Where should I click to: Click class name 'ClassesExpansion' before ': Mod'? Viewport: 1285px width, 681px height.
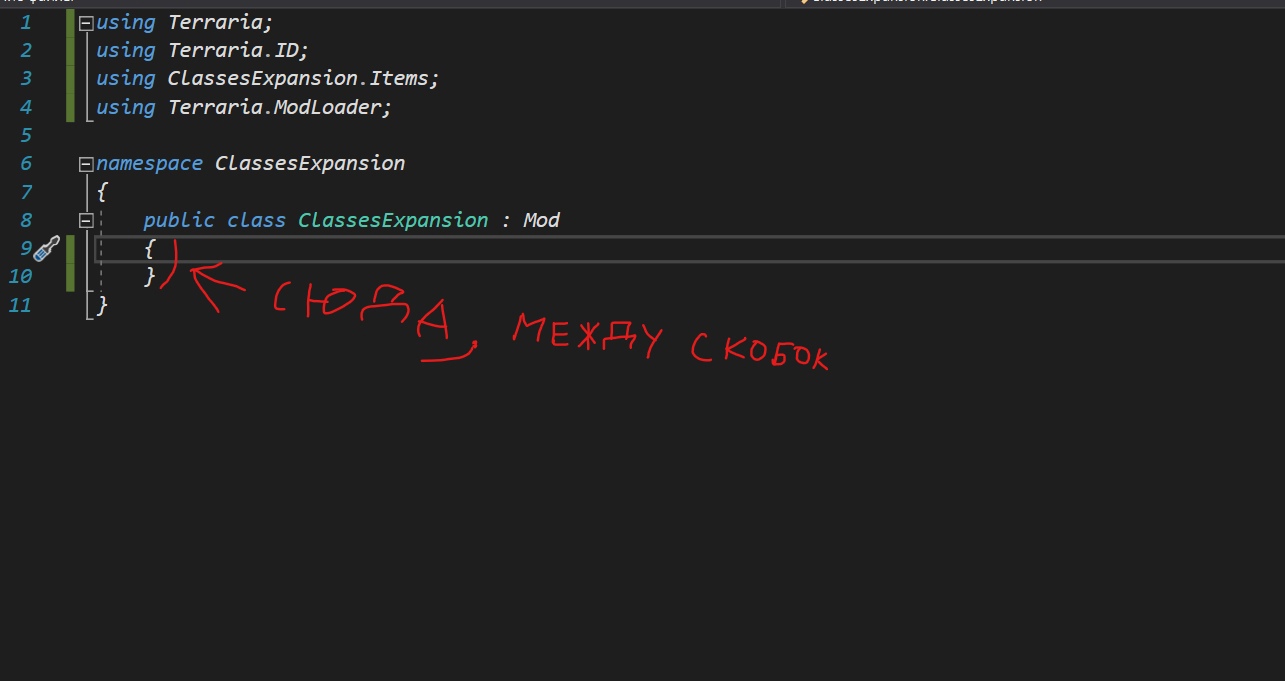[x=393, y=220]
